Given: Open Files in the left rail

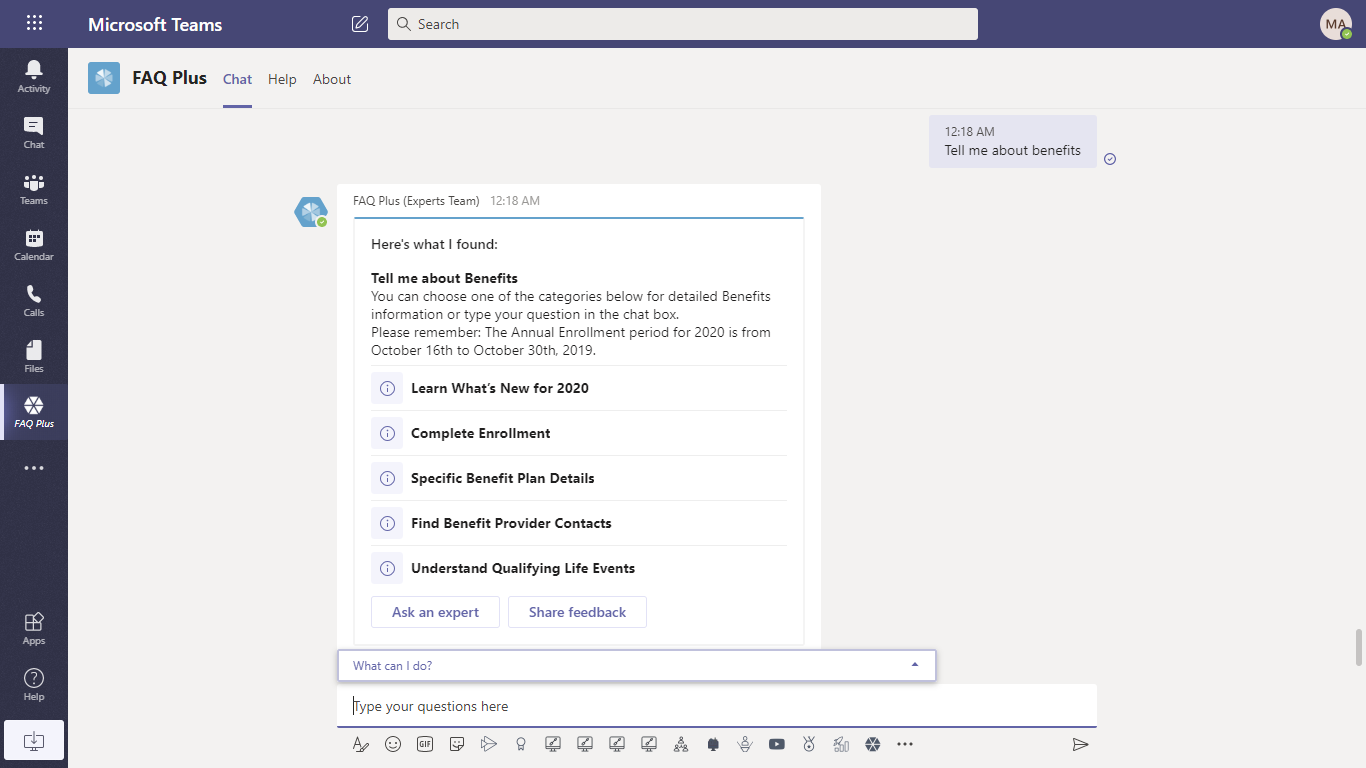Looking at the screenshot, I should (x=34, y=356).
